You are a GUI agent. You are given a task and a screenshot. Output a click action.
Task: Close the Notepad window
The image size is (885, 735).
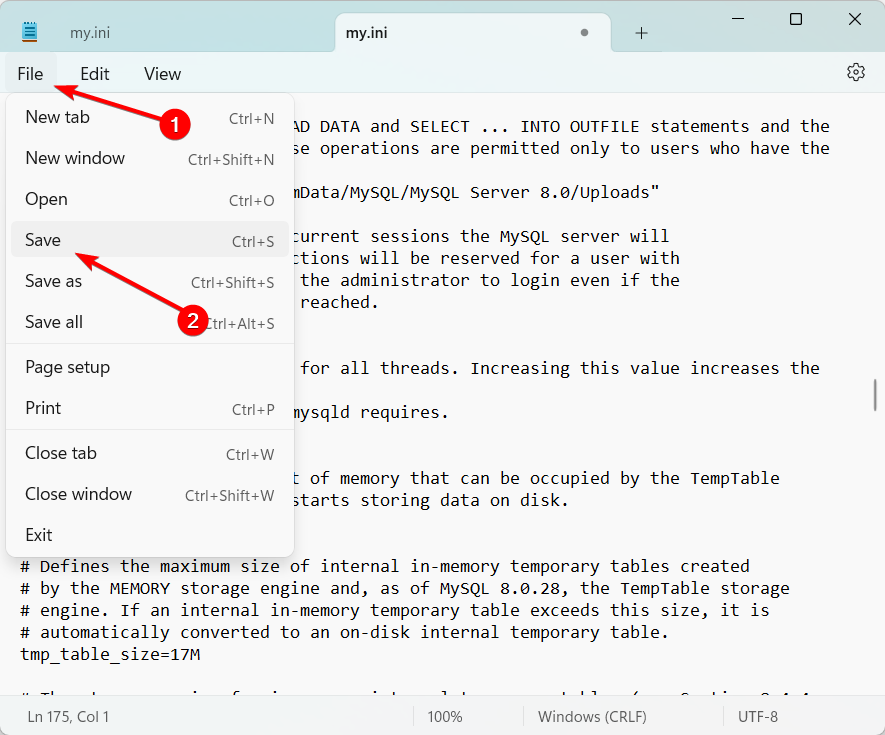(x=855, y=19)
